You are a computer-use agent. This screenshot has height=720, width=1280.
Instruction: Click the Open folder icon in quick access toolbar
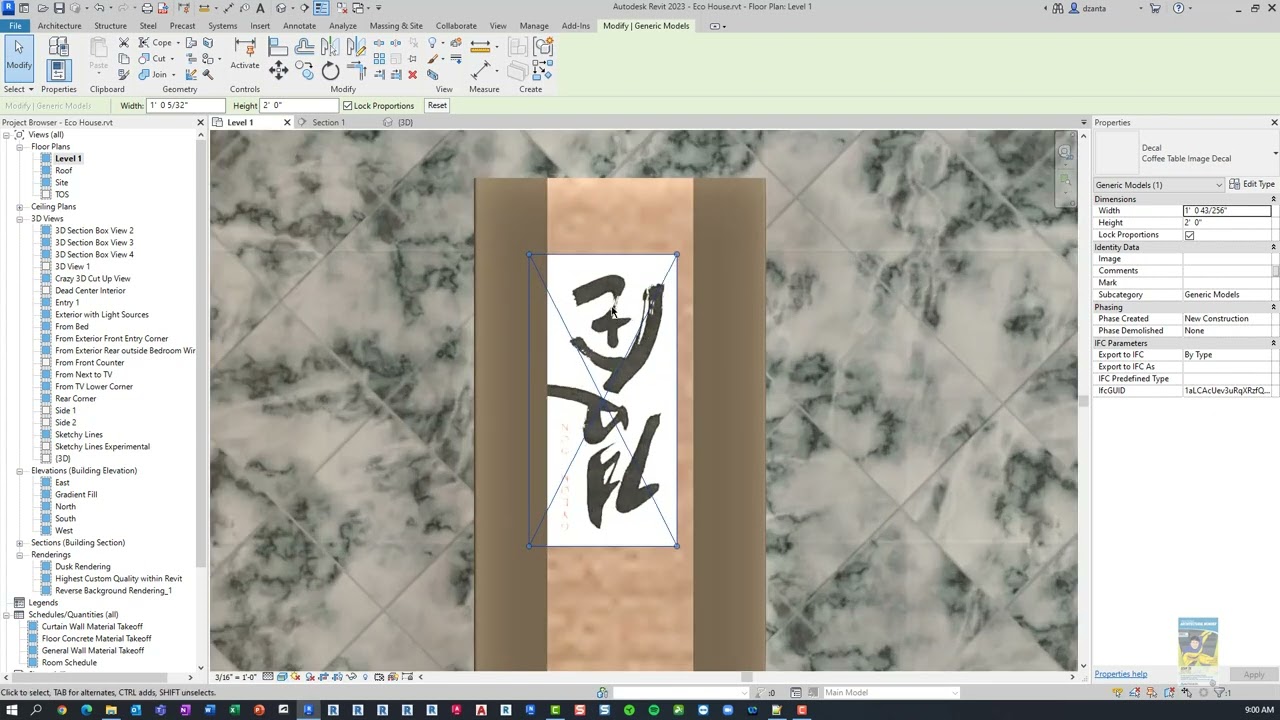click(42, 7)
